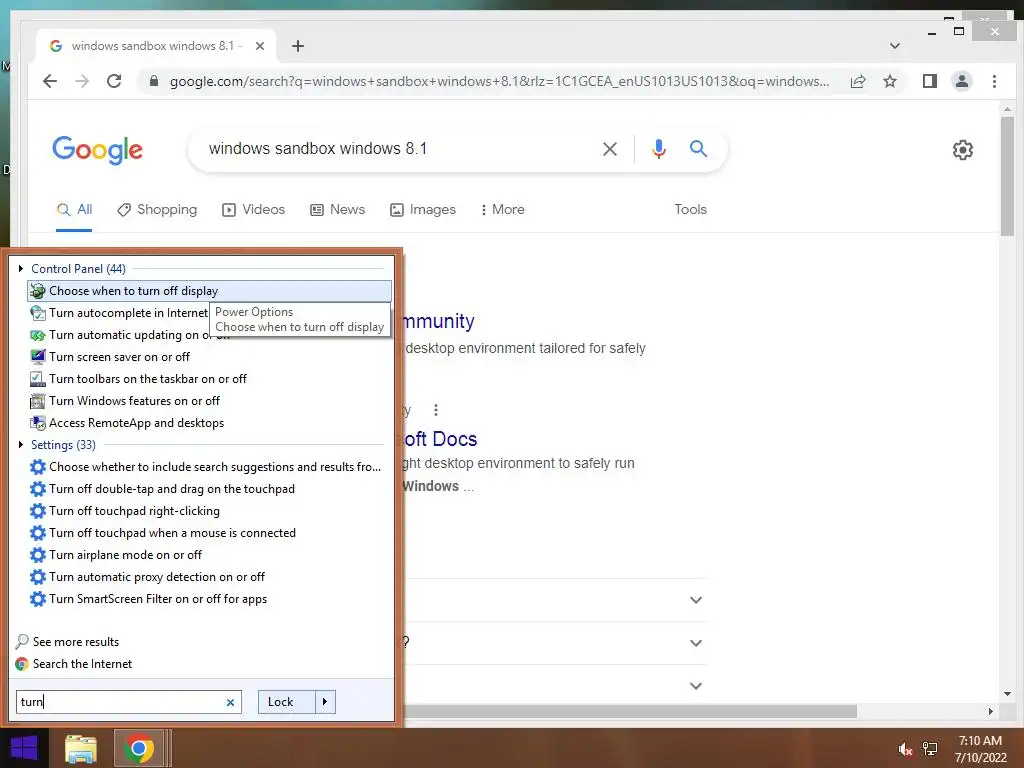Clear the Google search query
The image size is (1024, 768).
(610, 149)
